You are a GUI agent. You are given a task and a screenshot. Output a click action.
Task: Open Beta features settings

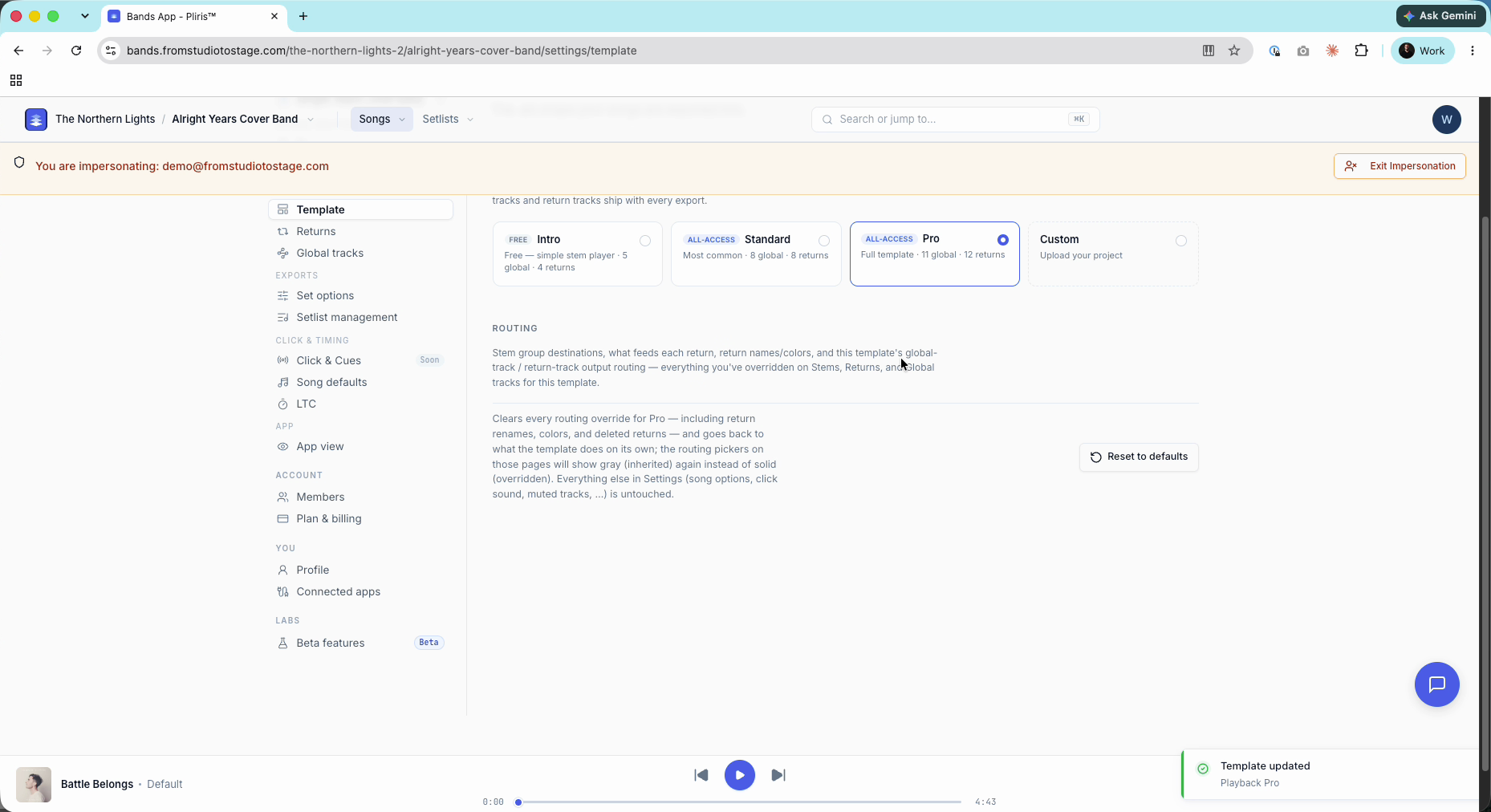click(x=360, y=643)
